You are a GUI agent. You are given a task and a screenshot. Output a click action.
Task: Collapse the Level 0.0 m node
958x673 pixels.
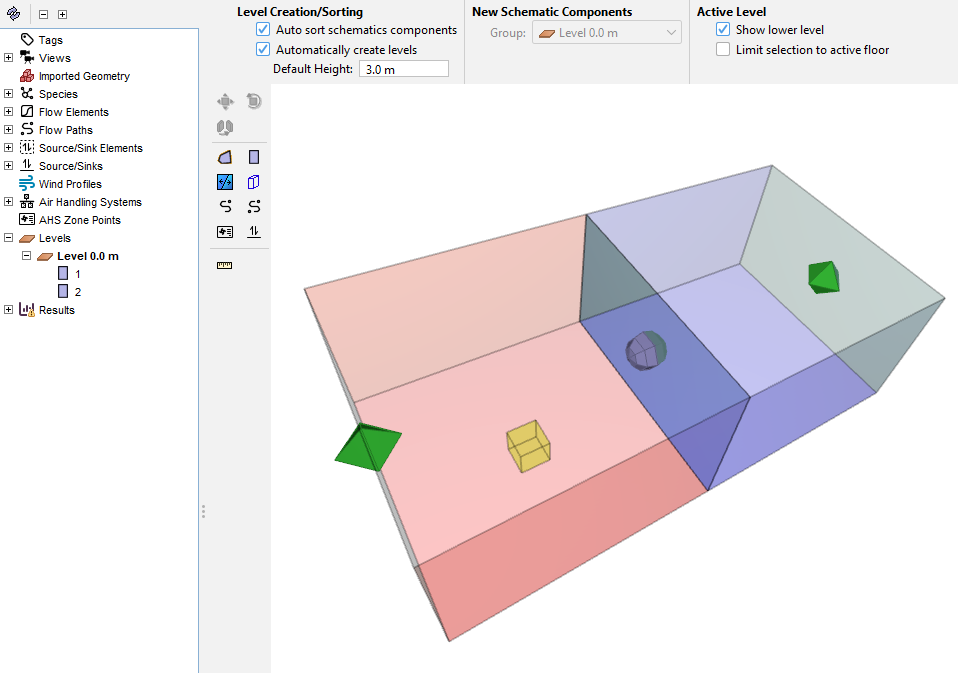(27, 256)
